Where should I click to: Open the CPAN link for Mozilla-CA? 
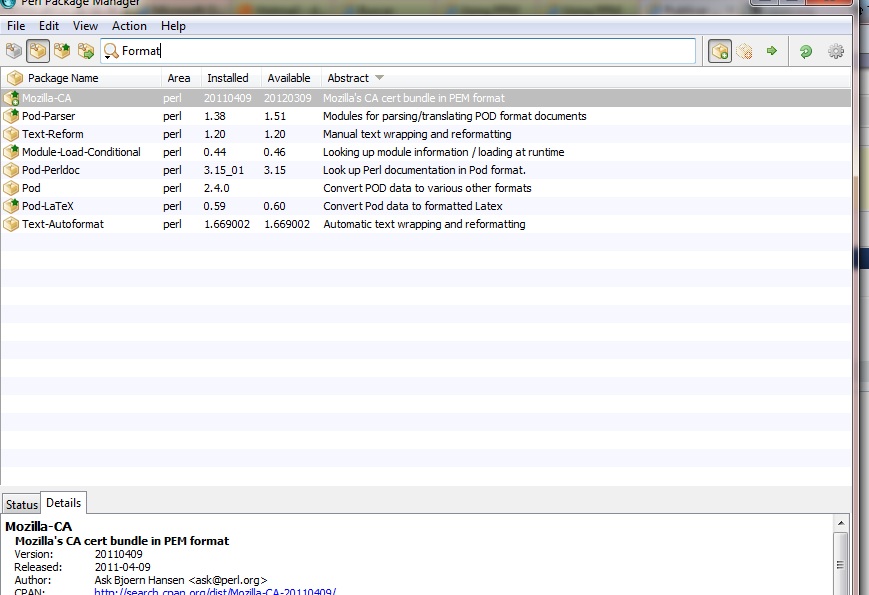(x=215, y=592)
